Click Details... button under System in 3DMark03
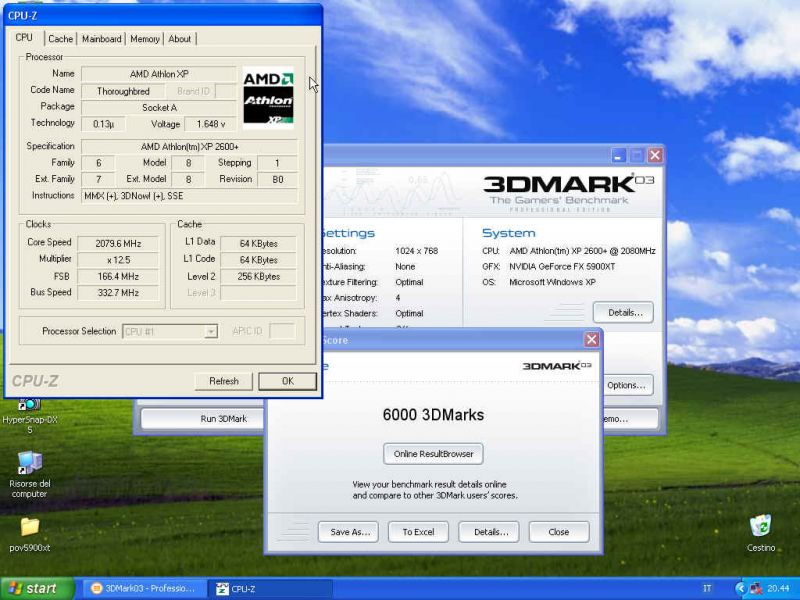This screenshot has width=800, height=600. coord(623,312)
